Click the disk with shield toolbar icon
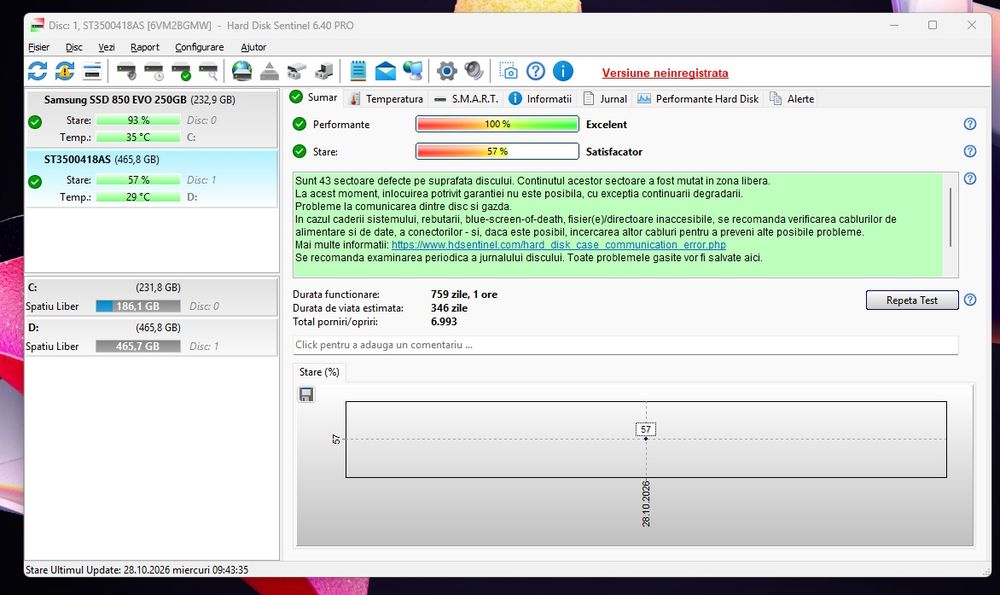Image resolution: width=1000 pixels, height=595 pixels. 126,71
